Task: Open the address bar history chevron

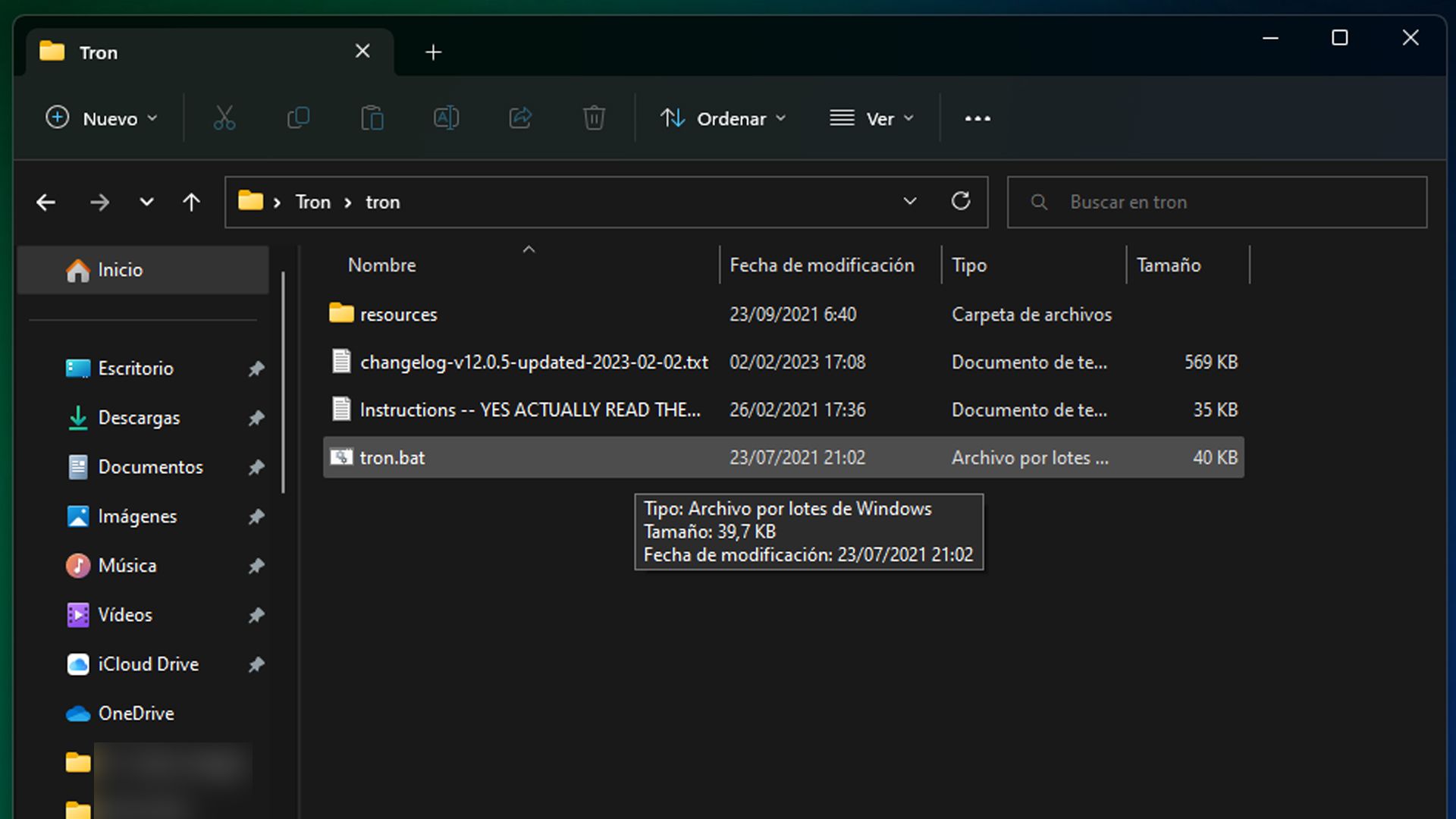Action: [x=909, y=202]
